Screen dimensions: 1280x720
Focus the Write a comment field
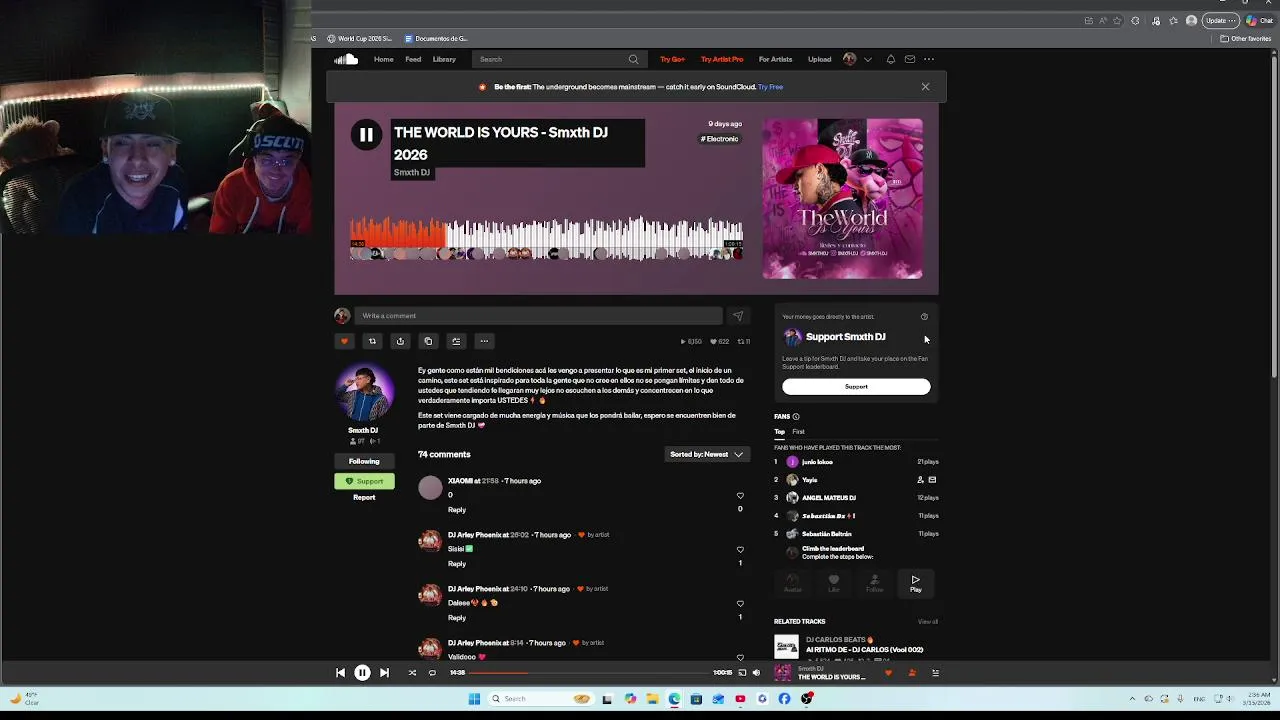tap(538, 316)
